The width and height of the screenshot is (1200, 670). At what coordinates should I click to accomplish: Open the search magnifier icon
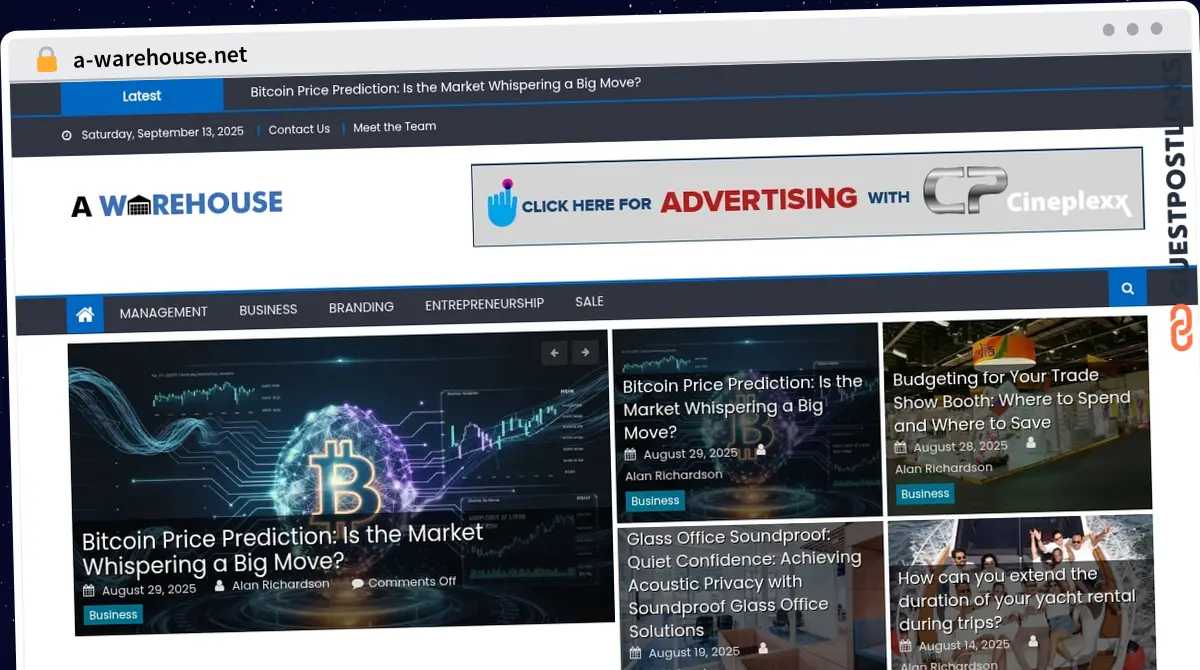click(x=1127, y=288)
